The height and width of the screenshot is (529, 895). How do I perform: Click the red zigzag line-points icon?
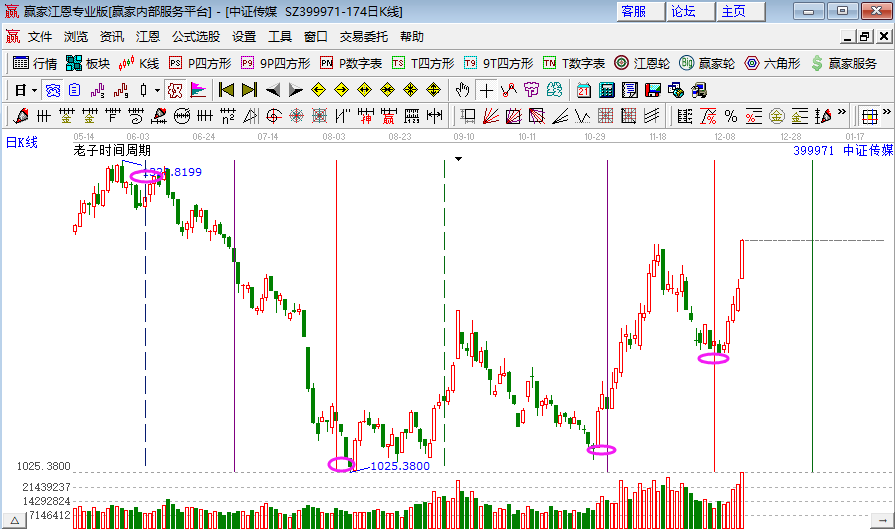point(509,90)
